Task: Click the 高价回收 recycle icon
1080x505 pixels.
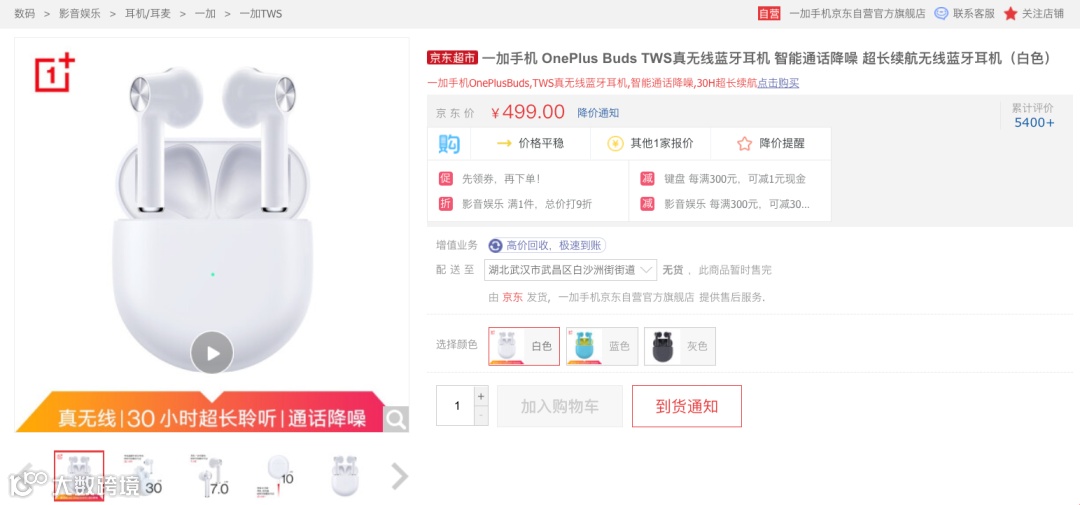Action: 496,245
